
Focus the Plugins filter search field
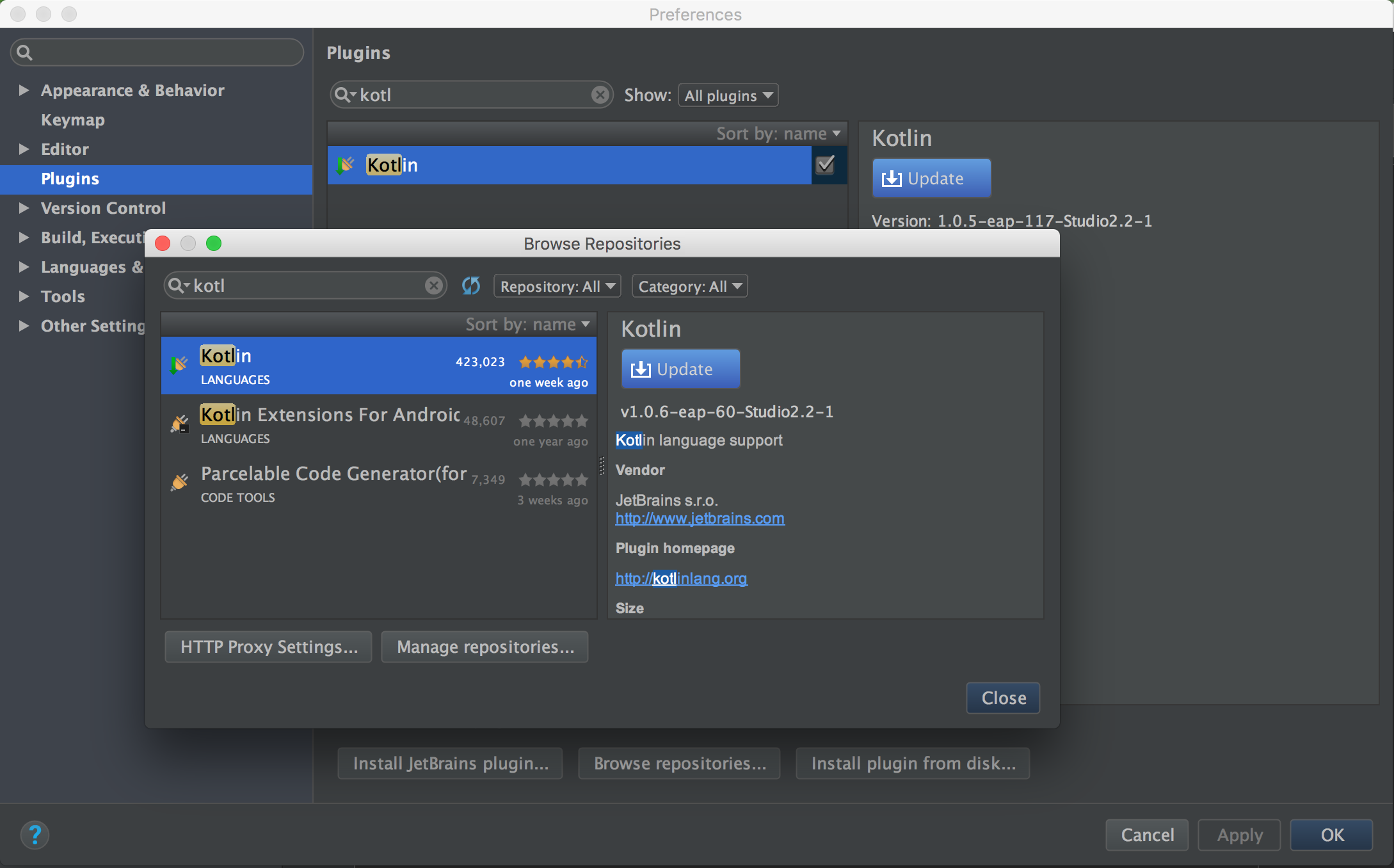tap(472, 95)
